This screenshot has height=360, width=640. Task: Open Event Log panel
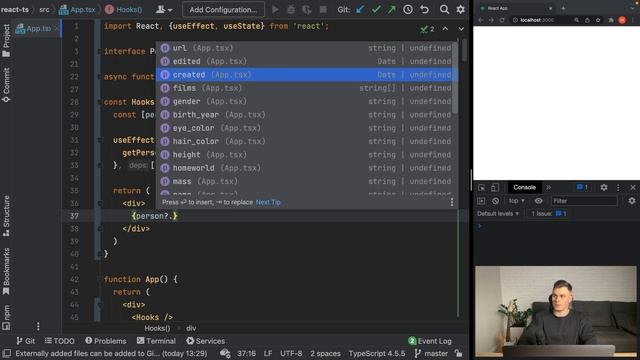click(429, 341)
